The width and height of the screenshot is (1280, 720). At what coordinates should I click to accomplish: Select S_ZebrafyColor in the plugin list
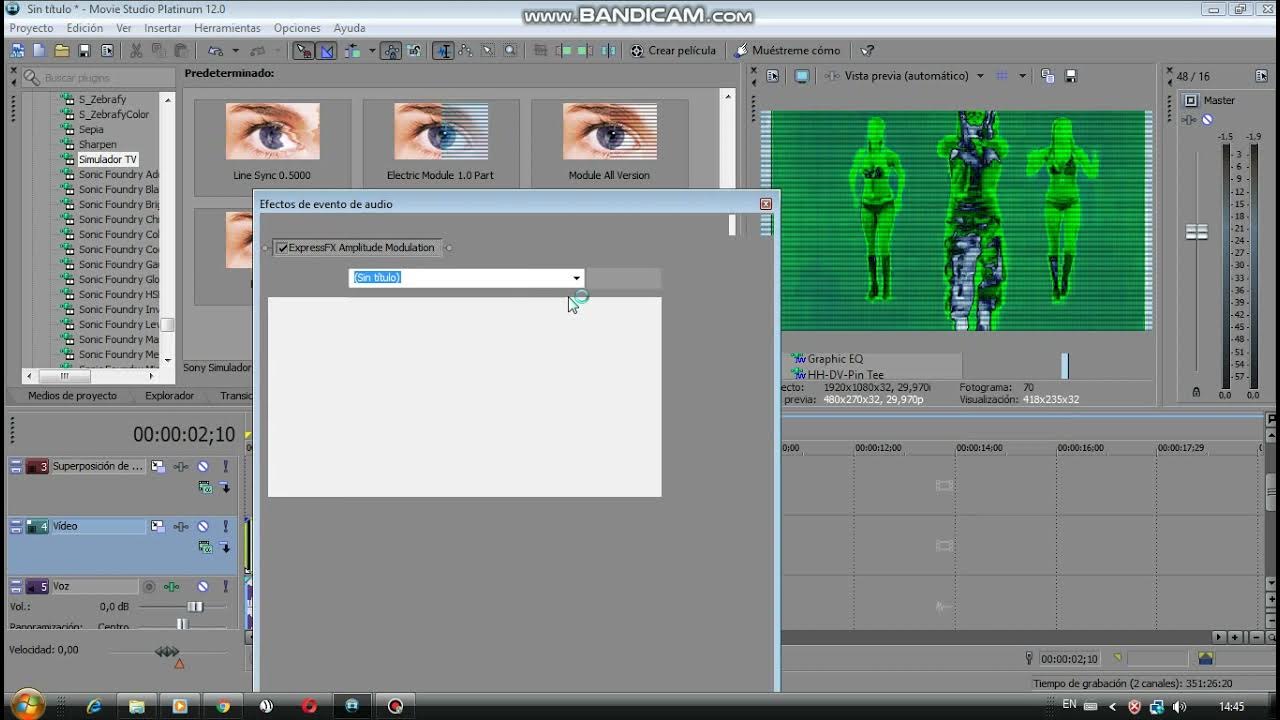[x=113, y=114]
